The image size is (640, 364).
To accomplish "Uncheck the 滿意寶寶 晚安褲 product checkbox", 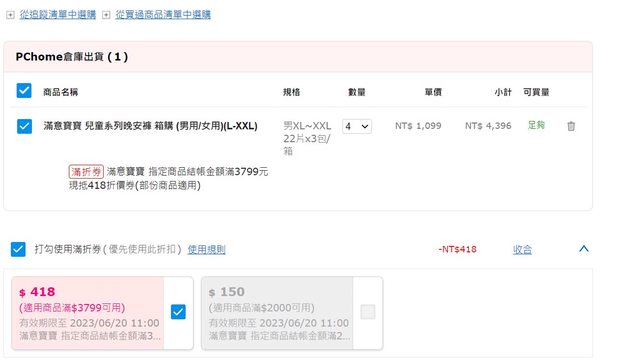I will pyautogui.click(x=24, y=126).
